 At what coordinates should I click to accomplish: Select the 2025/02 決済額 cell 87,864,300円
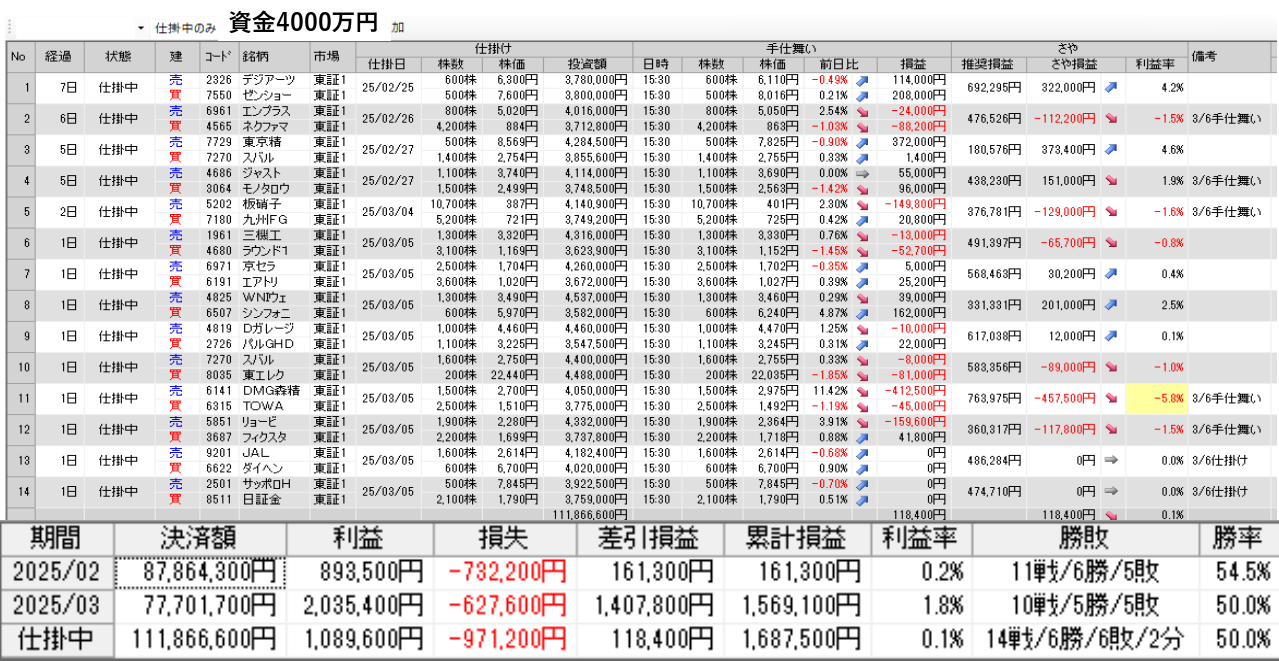200,572
